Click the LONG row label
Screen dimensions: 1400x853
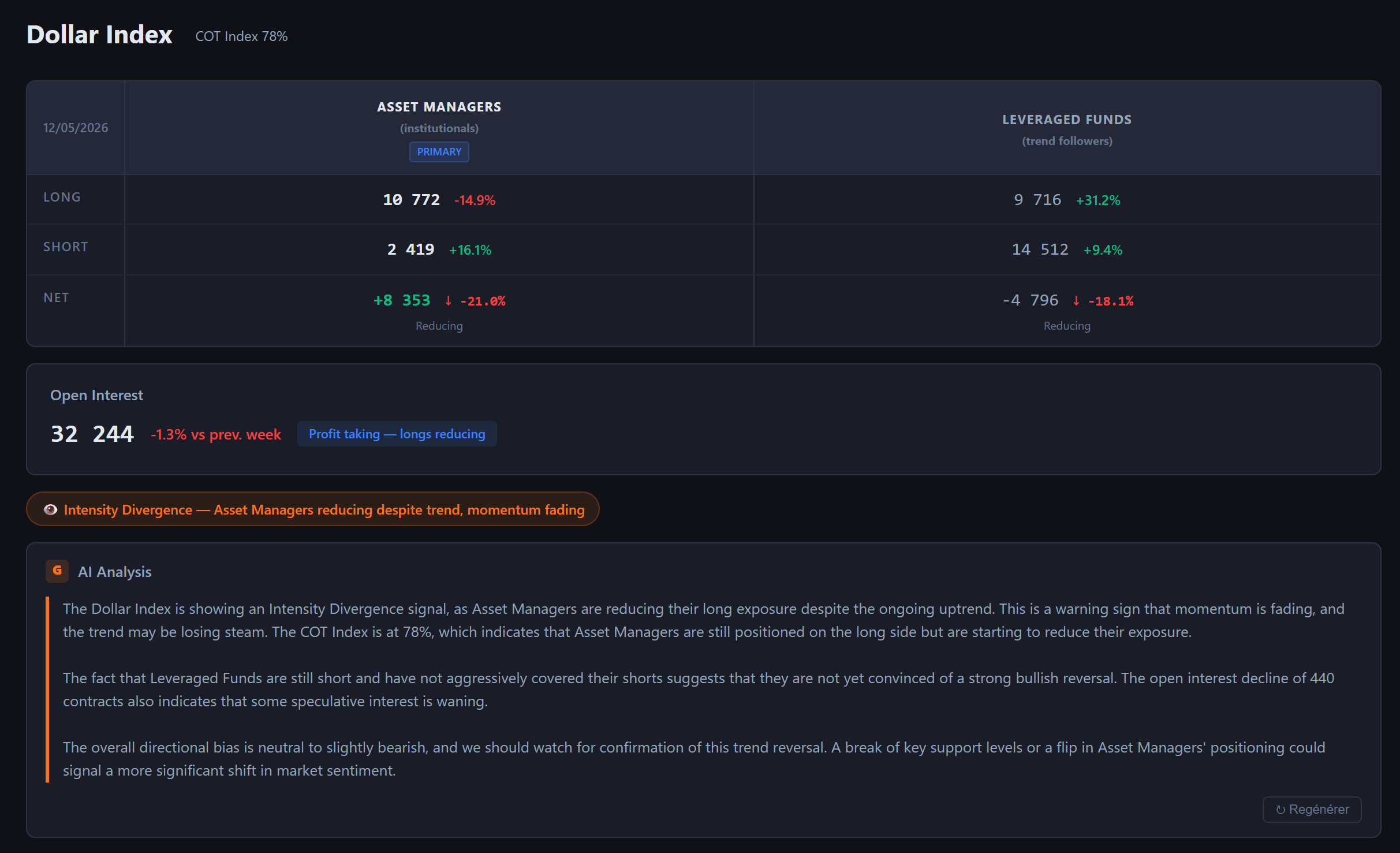62,197
